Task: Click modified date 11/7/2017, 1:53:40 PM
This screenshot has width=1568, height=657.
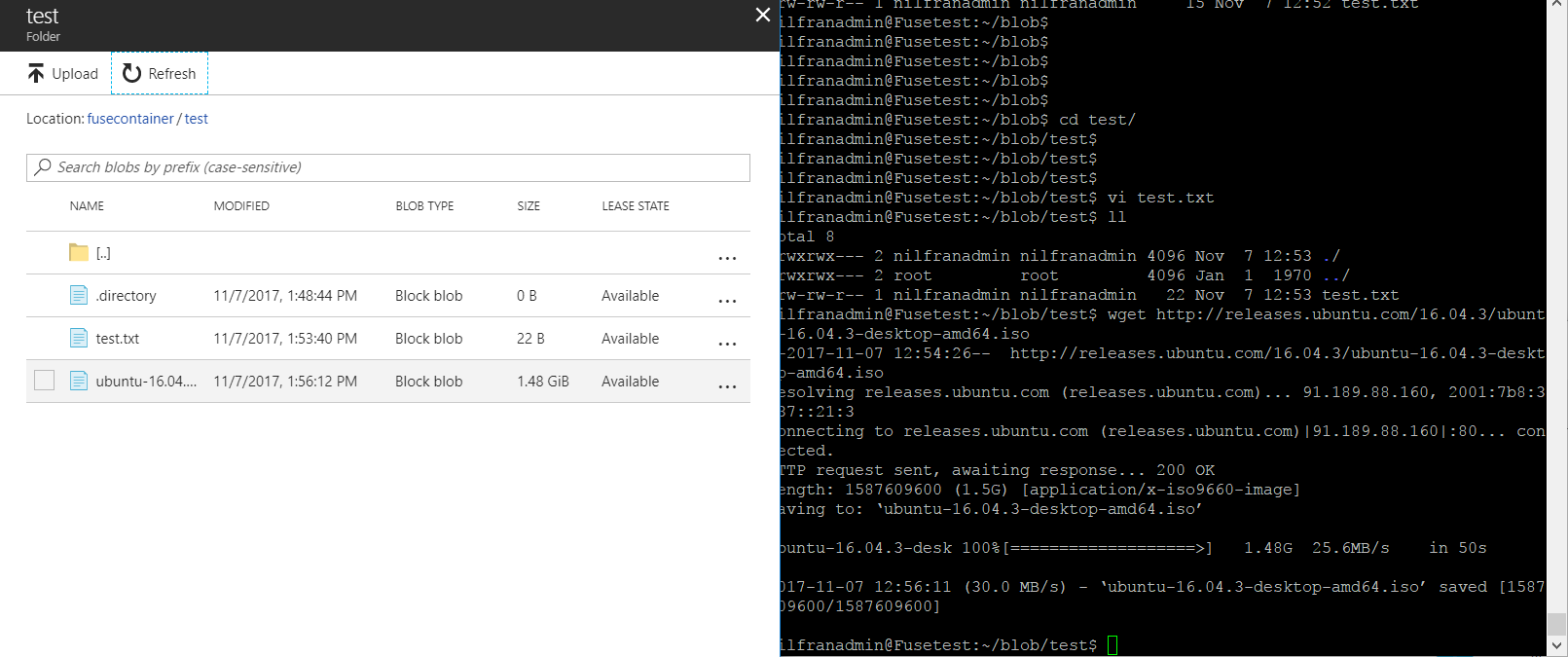Action: 285,339
